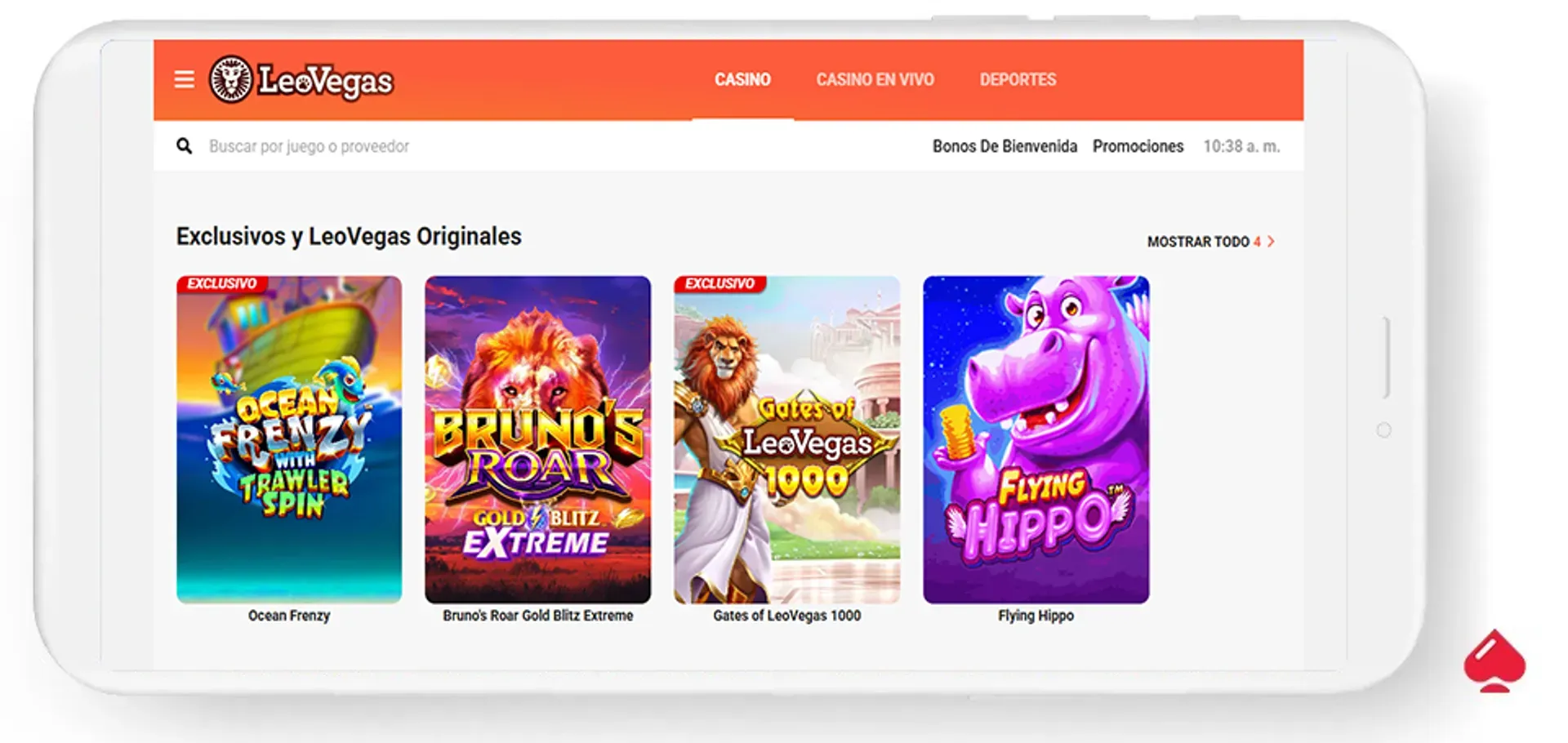Click Mostrar Todo 4 link
Viewport: 1568px width, 743px height.
pos(1210,242)
